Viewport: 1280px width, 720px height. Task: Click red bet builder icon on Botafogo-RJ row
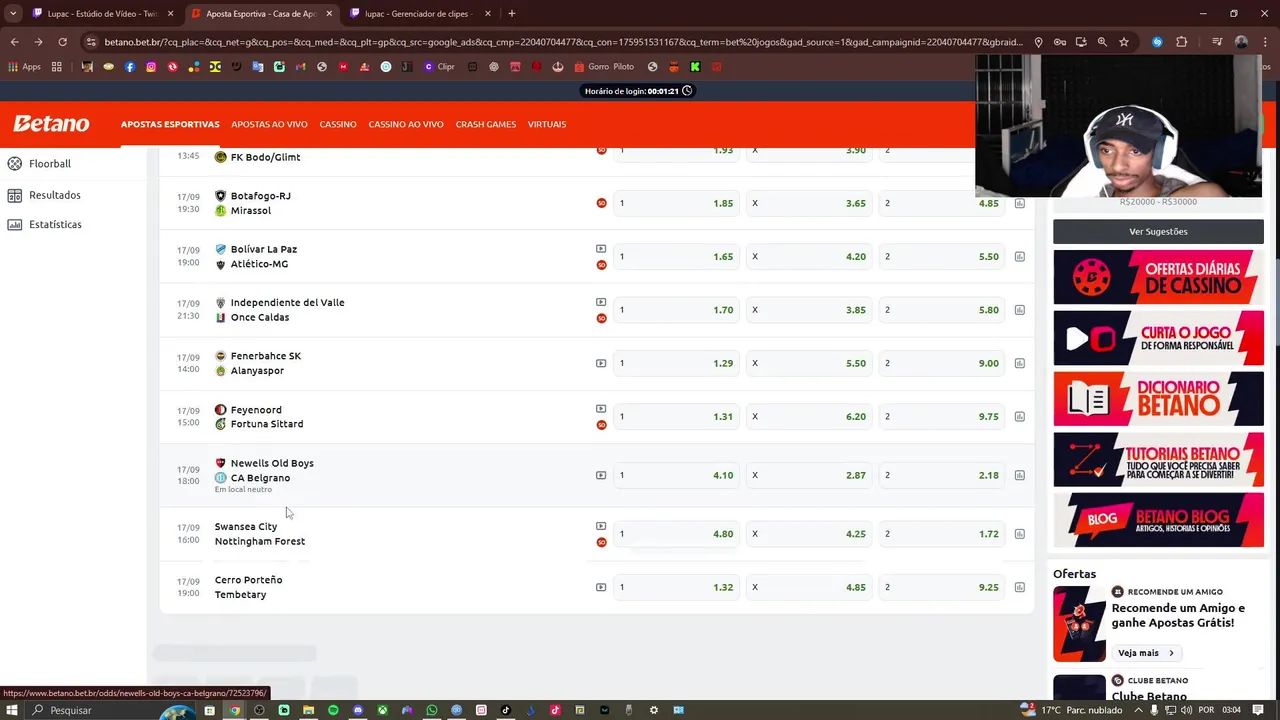[x=601, y=203]
